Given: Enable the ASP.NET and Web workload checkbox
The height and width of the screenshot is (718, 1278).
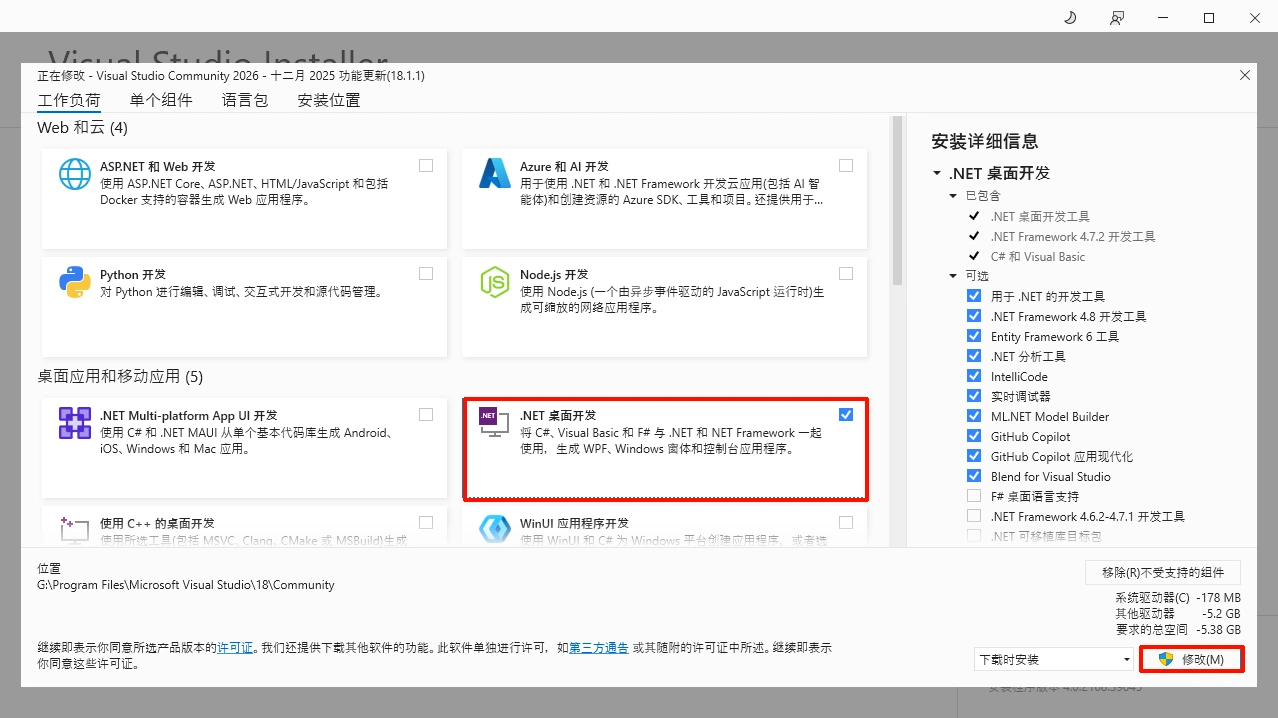Looking at the screenshot, I should [426, 166].
